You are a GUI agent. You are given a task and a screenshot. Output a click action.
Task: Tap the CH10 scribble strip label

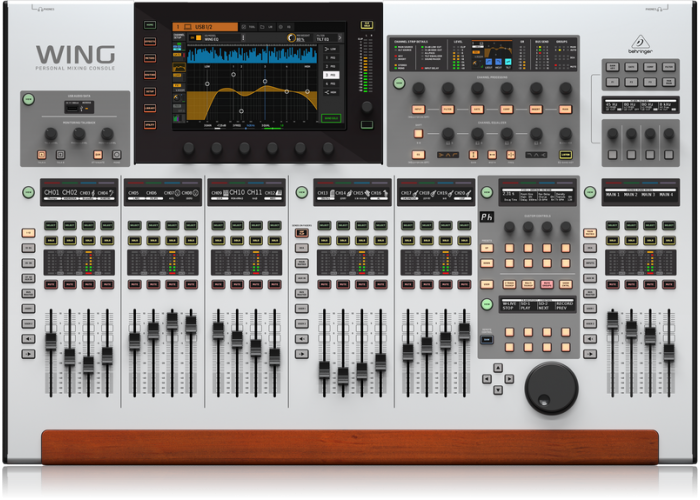coord(237,192)
